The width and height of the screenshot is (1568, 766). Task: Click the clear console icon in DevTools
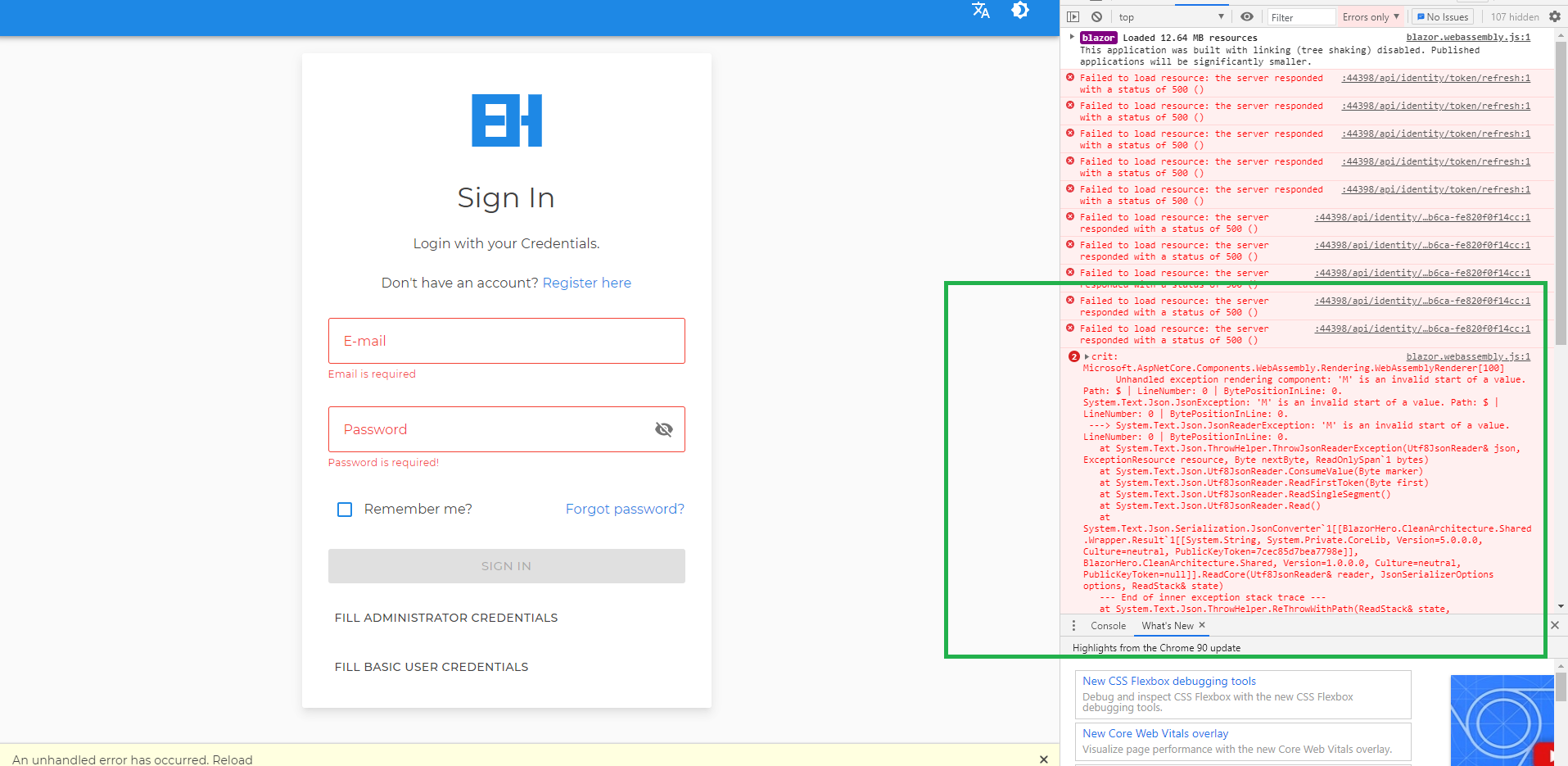point(1097,16)
